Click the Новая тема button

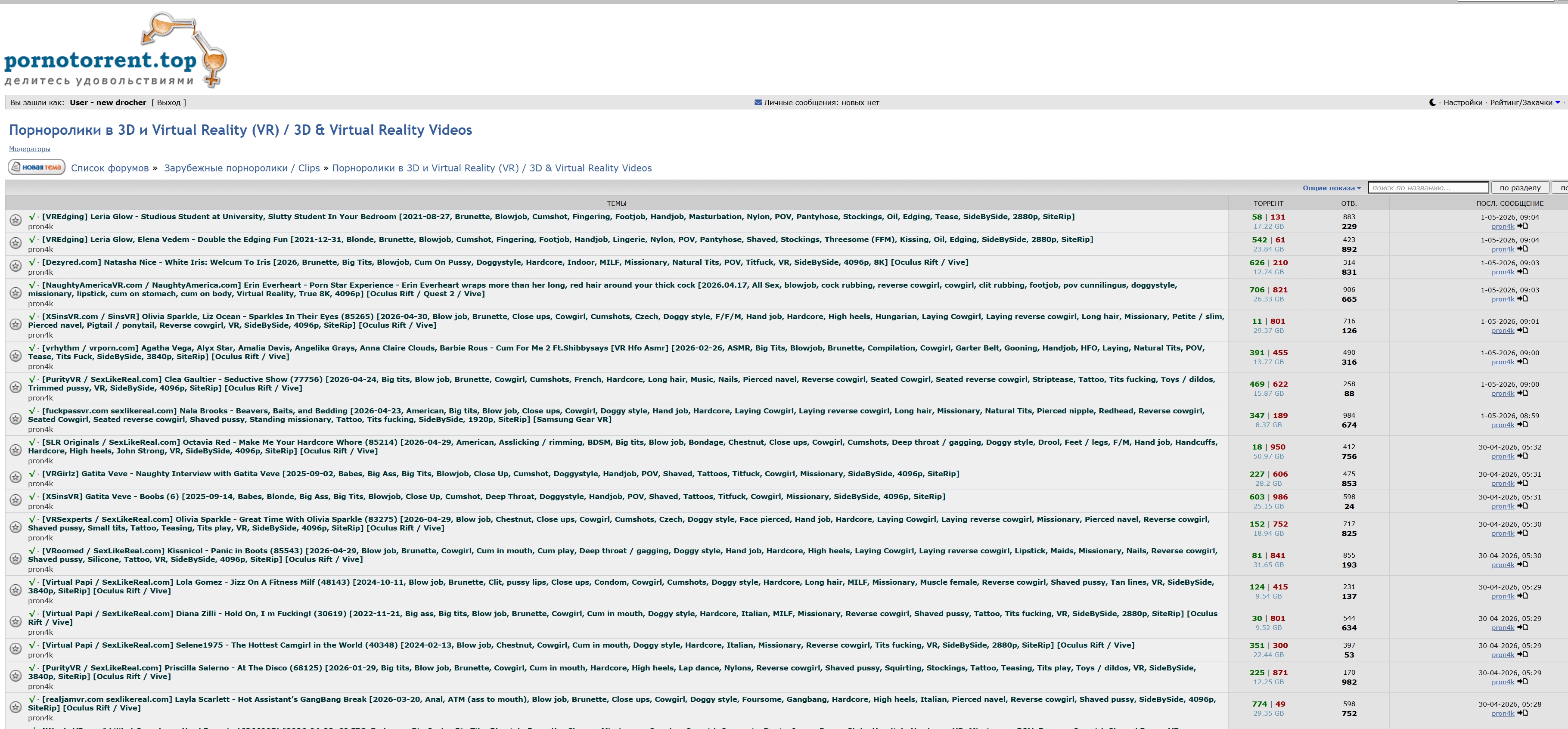coord(37,167)
